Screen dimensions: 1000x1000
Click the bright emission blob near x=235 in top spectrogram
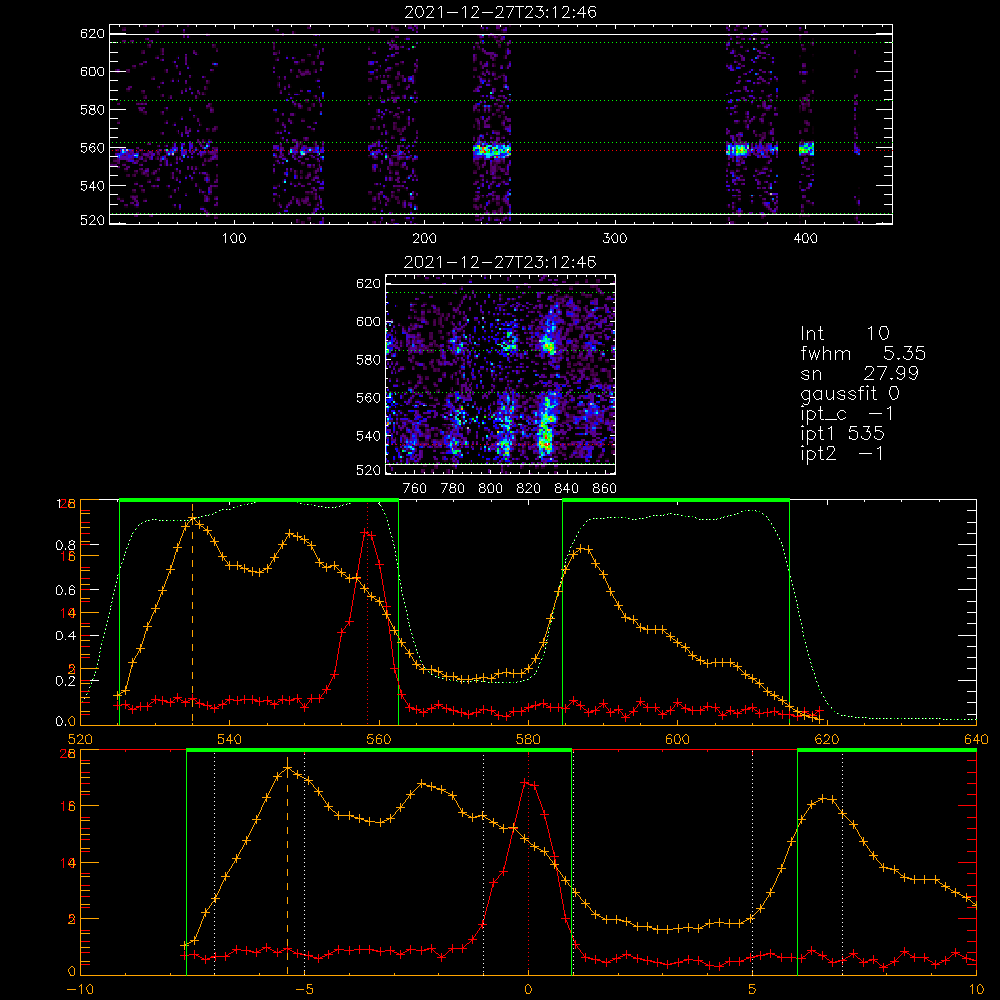tap(492, 151)
